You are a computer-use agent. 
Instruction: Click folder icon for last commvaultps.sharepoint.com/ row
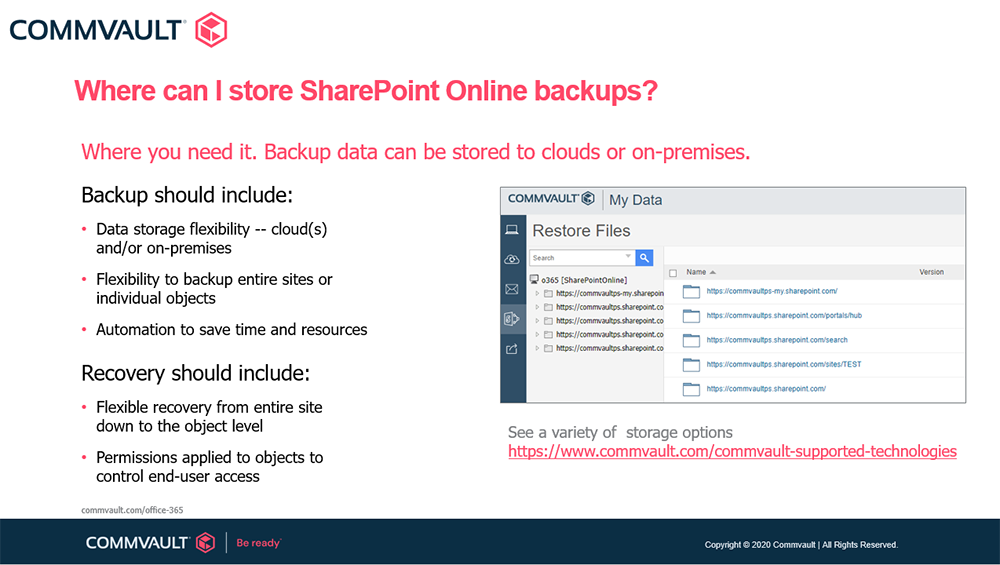click(x=691, y=389)
